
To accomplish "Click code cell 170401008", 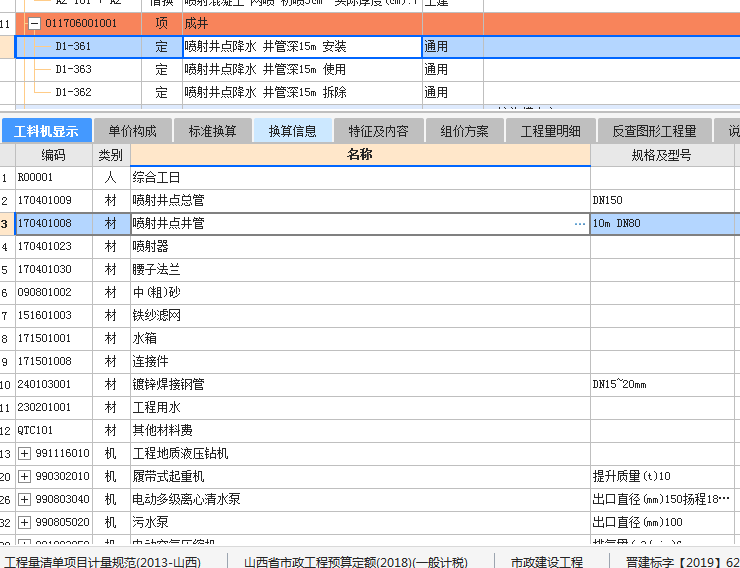I will pyautogui.click(x=54, y=224).
